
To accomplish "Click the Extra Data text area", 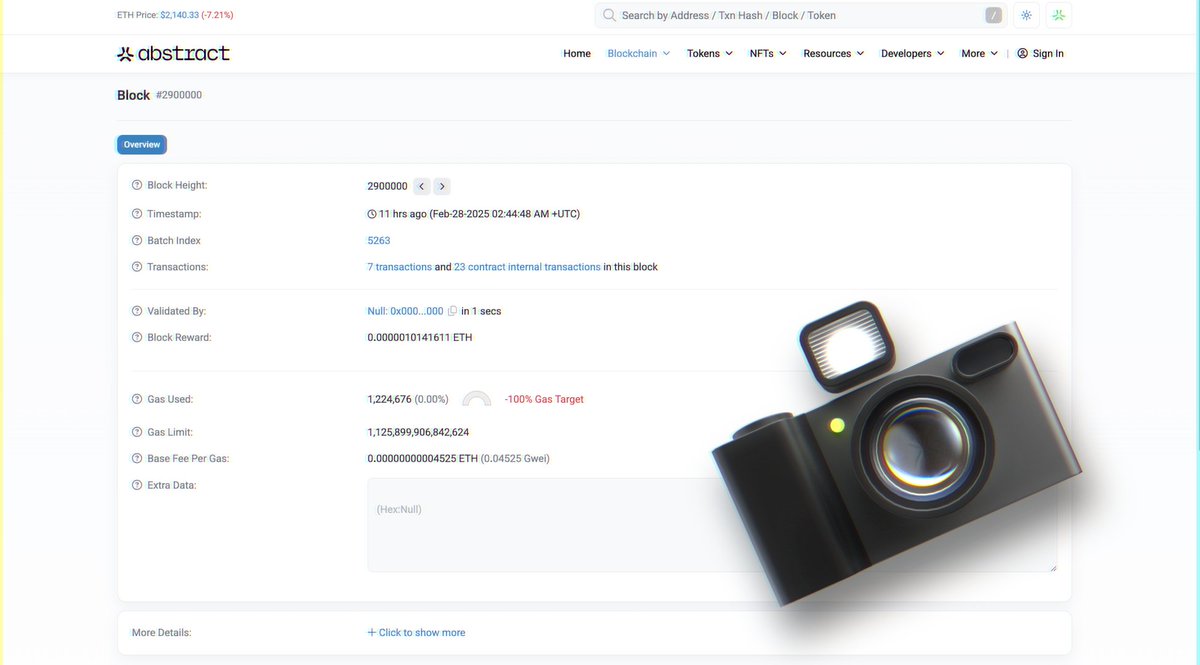I will (712, 525).
